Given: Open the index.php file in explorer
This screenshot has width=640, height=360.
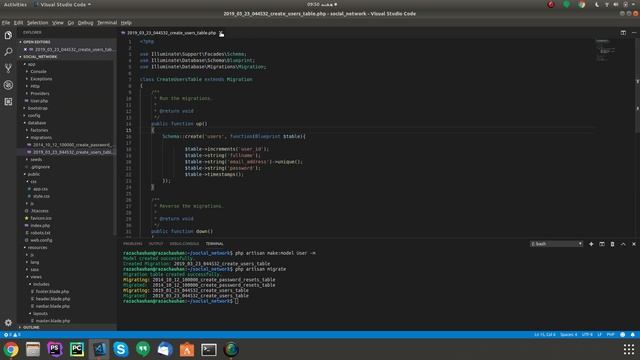Looking at the screenshot, I should [40, 226].
